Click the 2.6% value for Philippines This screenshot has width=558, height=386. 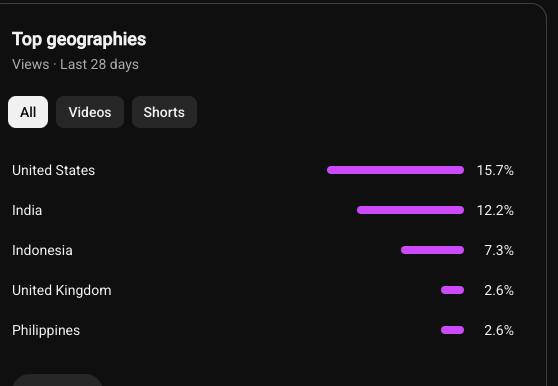click(x=499, y=331)
